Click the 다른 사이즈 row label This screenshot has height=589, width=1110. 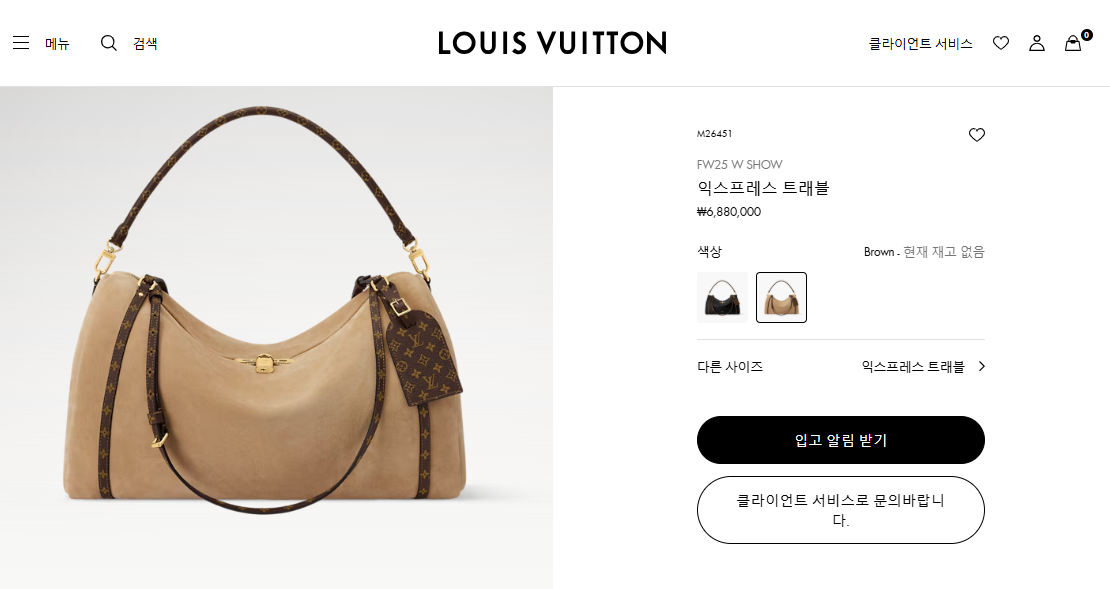730,367
